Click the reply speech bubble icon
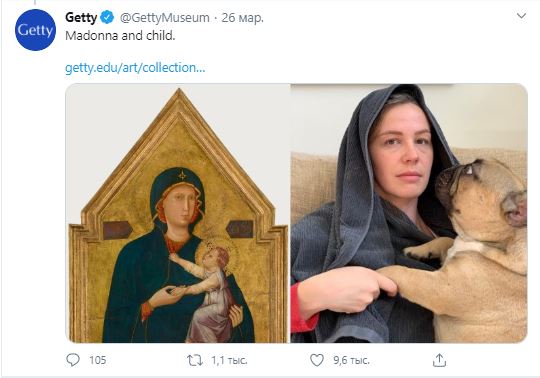Viewport: 540px width, 378px height. coord(73,360)
